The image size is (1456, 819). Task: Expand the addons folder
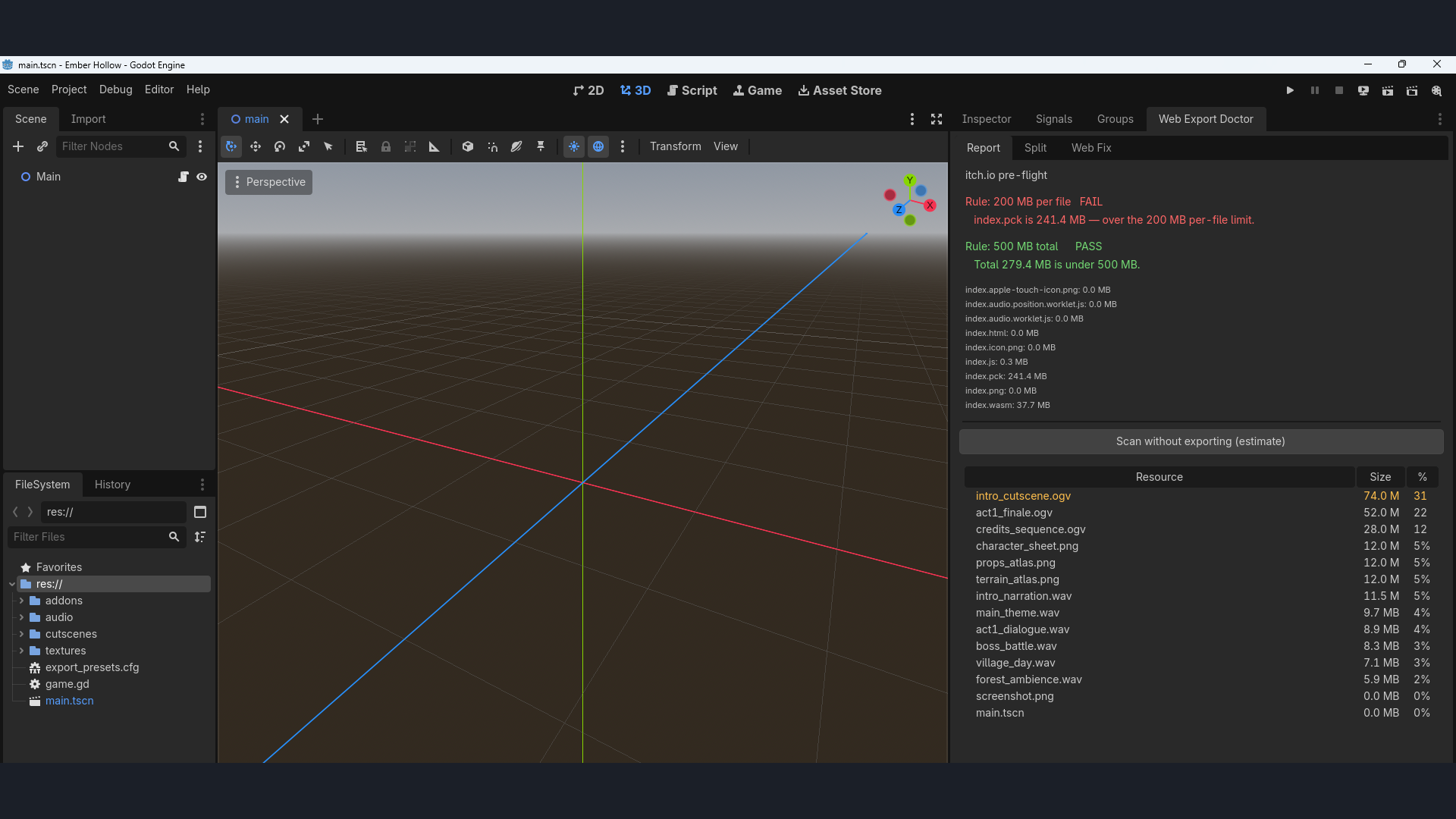point(21,601)
